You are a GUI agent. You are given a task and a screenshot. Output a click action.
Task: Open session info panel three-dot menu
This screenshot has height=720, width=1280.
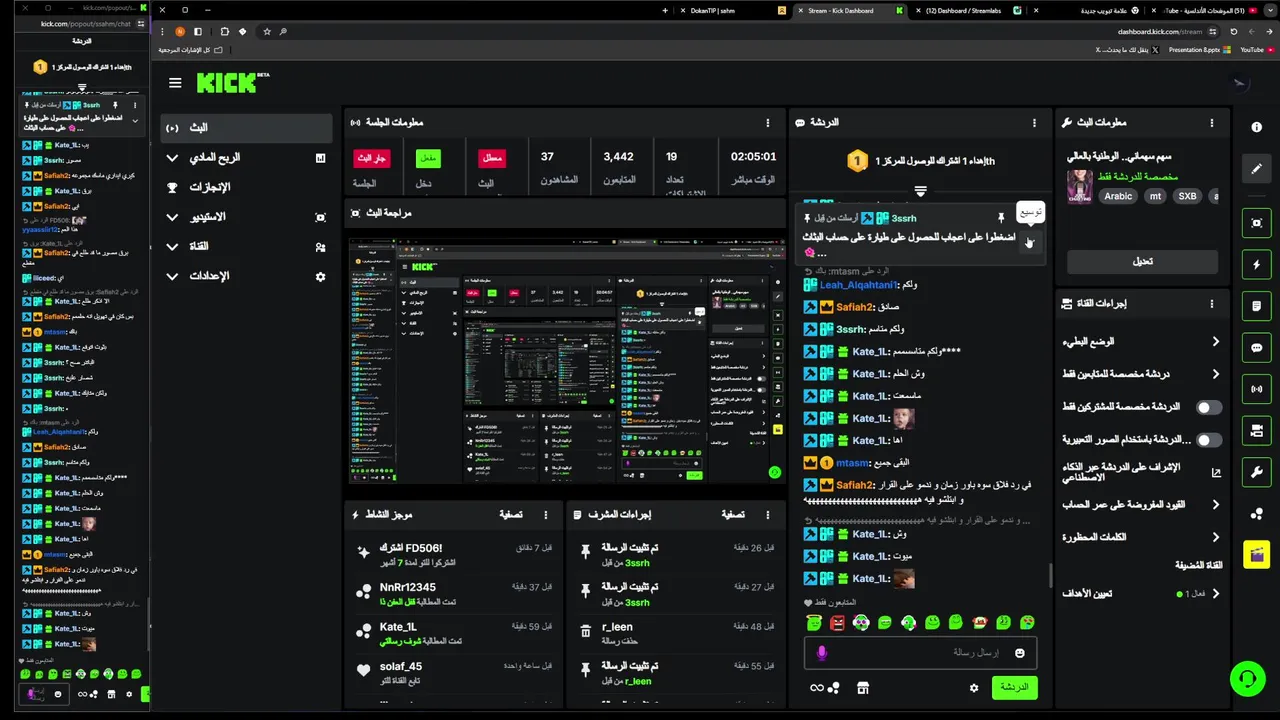(768, 123)
